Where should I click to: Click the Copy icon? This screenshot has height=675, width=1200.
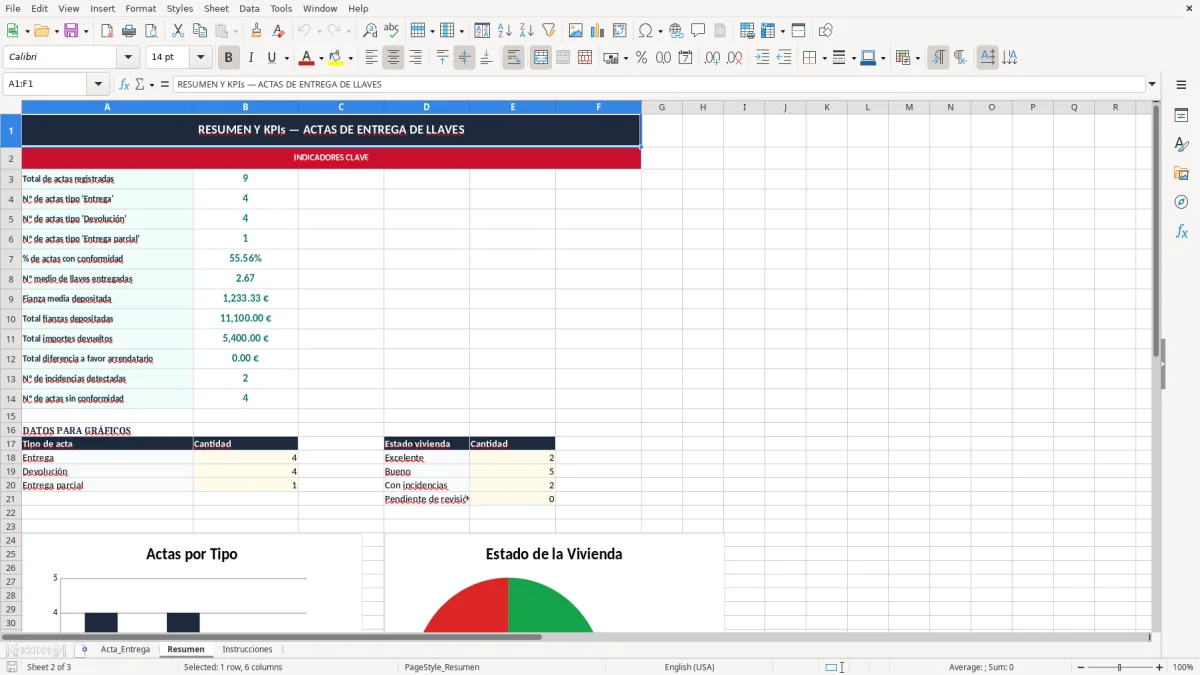point(199,31)
